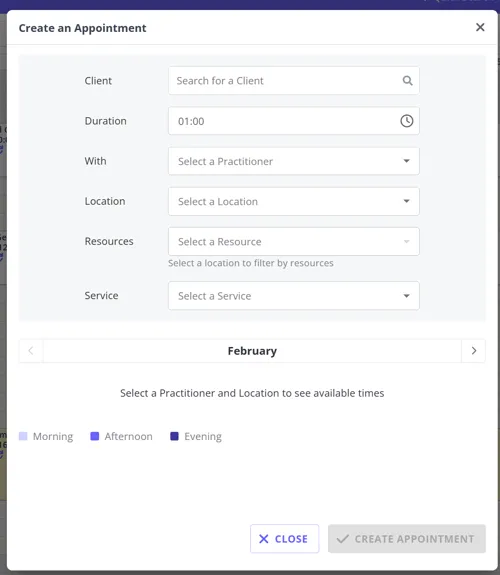This screenshot has height=575, width=500.
Task: Click the CLOSE button
Action: point(284,539)
